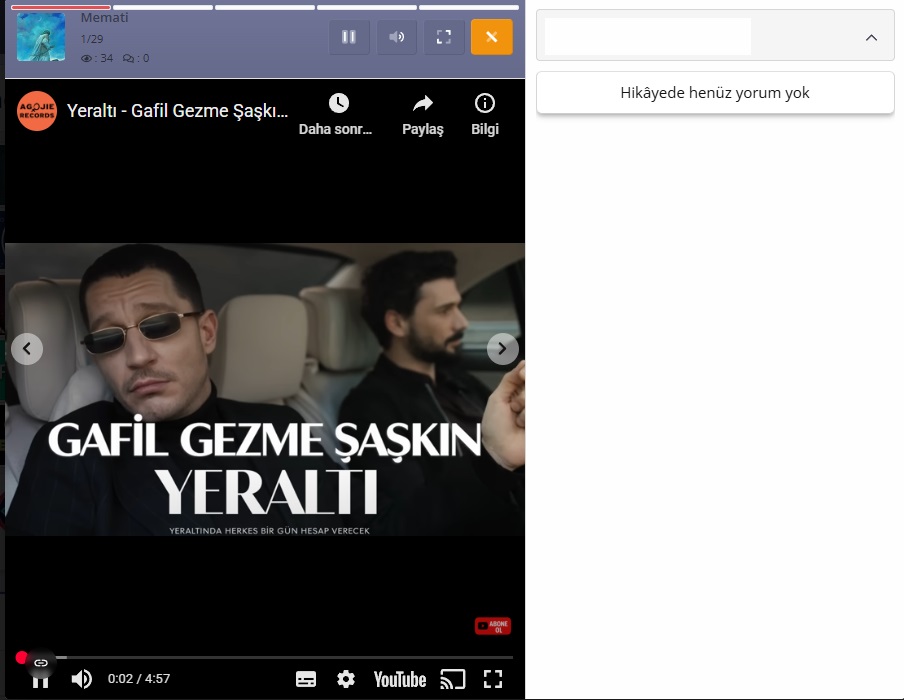This screenshot has width=904, height=700.
Task: Open YouTube player settings gear
Action: [x=346, y=679]
